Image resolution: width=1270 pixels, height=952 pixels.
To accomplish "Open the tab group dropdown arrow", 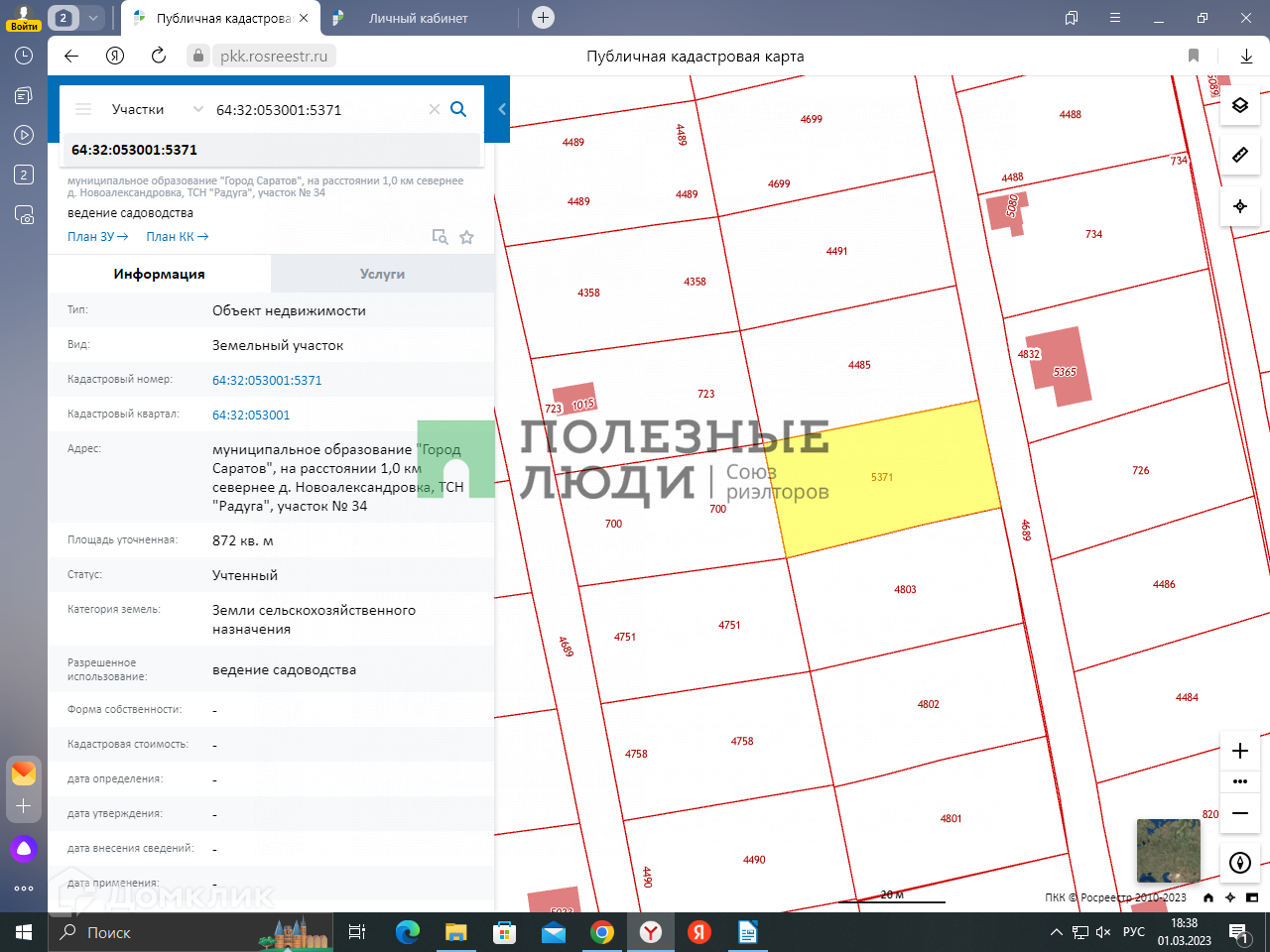I will pyautogui.click(x=92, y=18).
